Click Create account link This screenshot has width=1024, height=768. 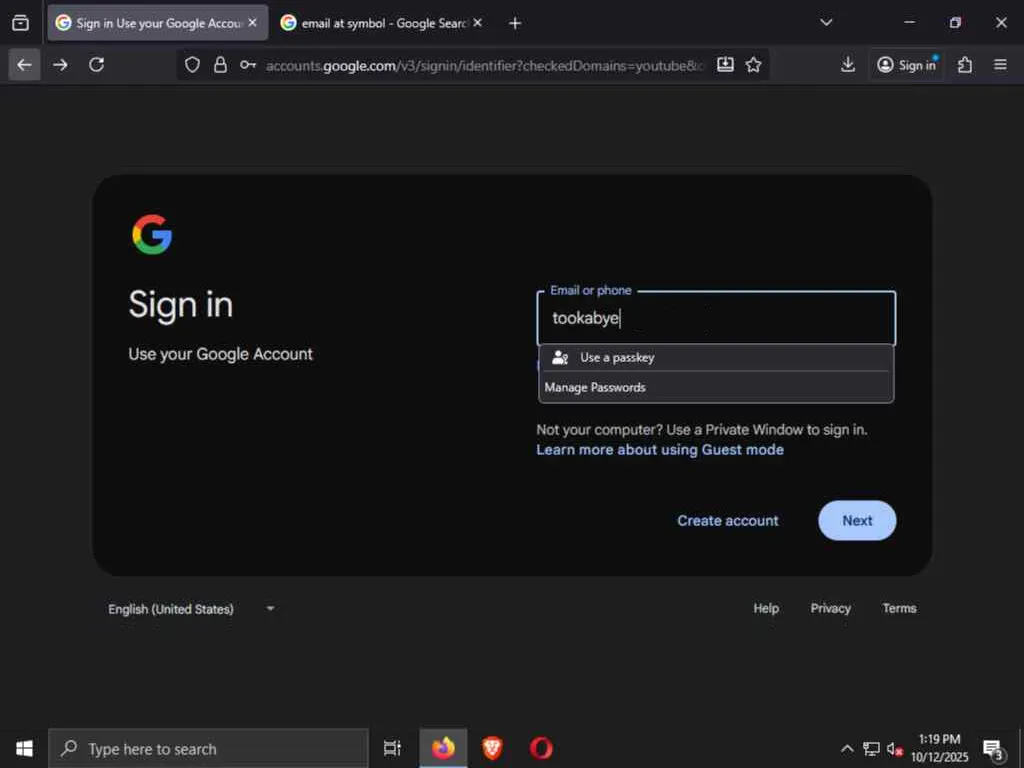tap(728, 520)
